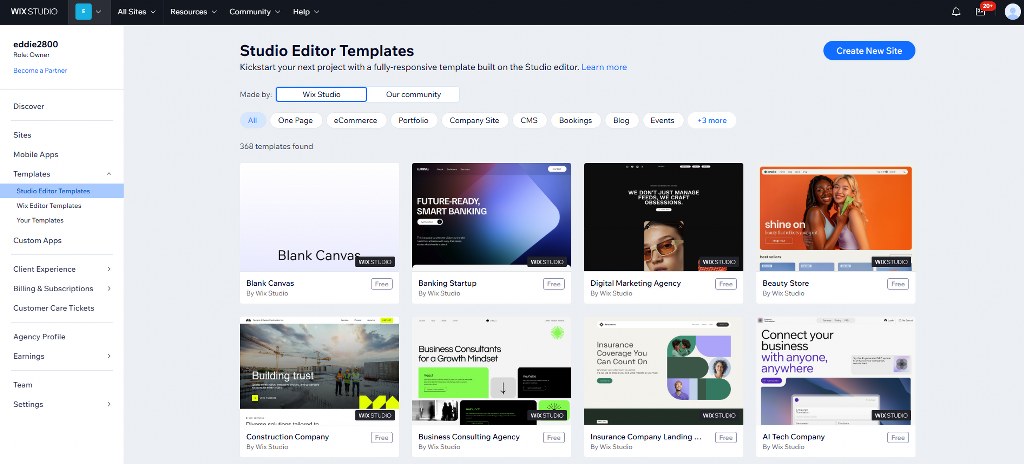Expand the workspace switcher dropdown arrow

click(x=99, y=12)
